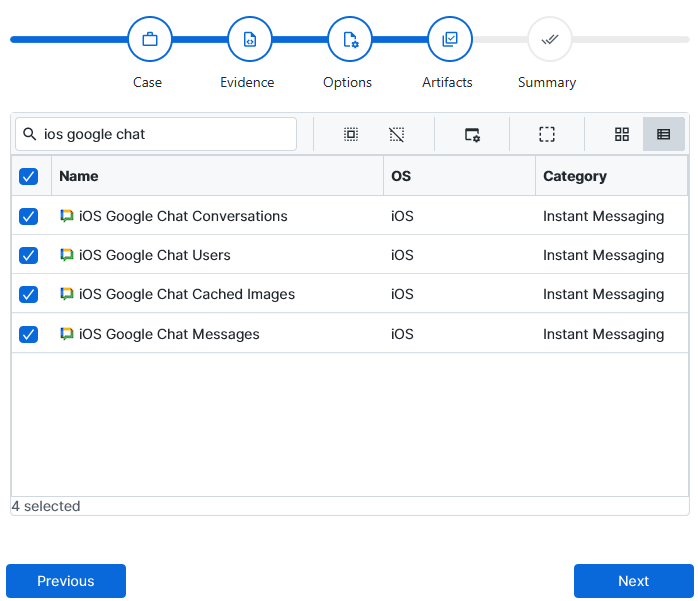Image resolution: width=698 pixels, height=601 pixels.
Task: Switch to grid view
Action: point(622,134)
